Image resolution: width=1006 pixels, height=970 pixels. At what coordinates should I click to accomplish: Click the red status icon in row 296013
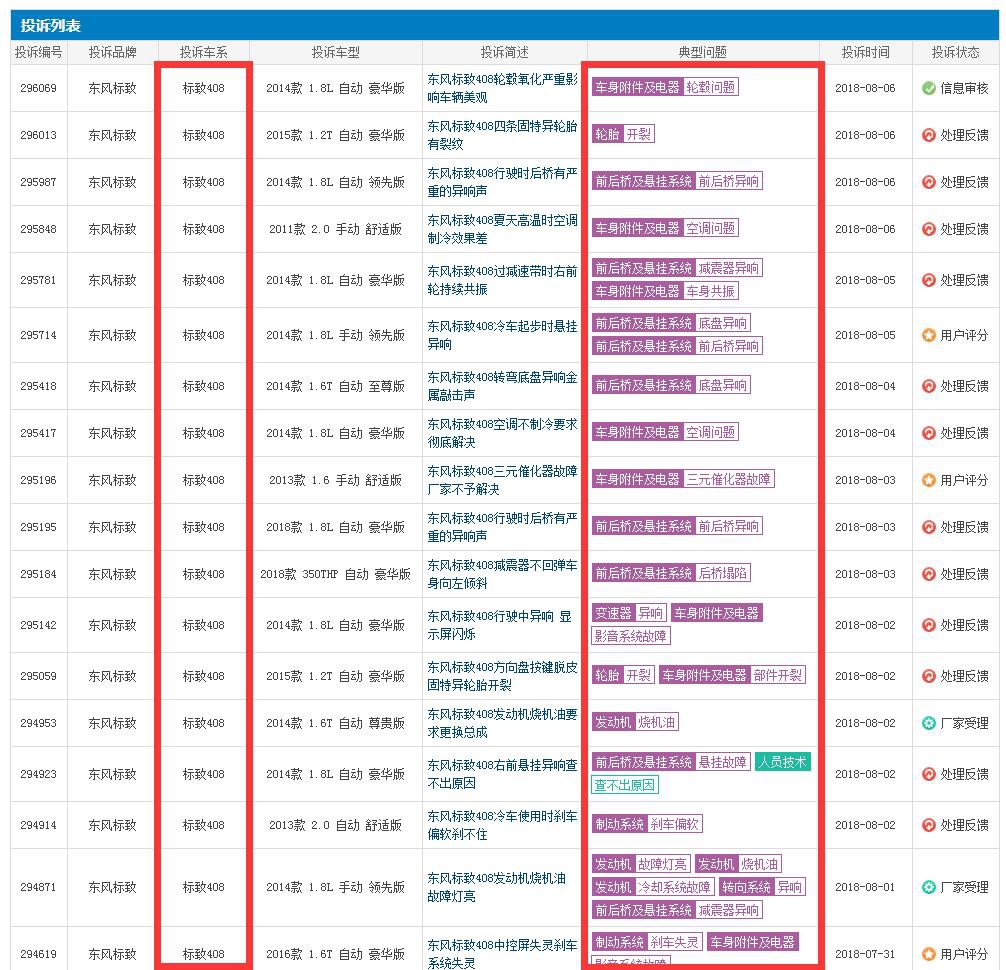tap(928, 135)
